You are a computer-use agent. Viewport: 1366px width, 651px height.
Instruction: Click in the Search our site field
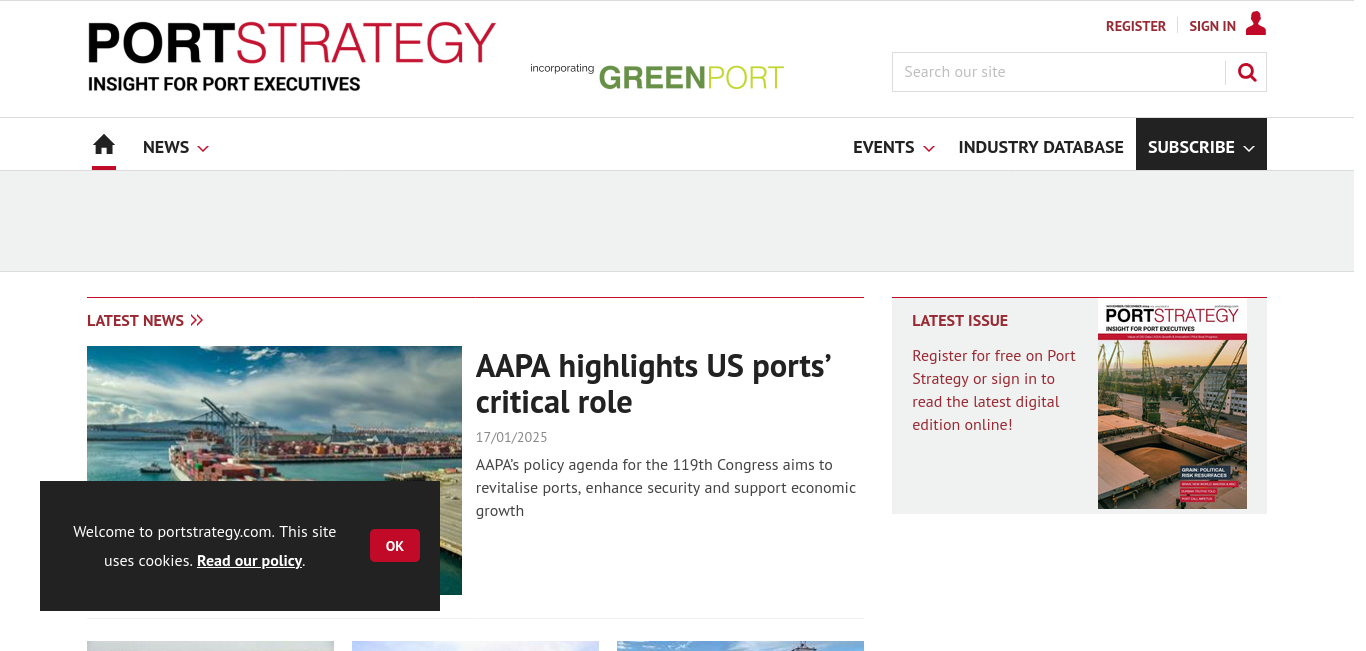(1058, 72)
